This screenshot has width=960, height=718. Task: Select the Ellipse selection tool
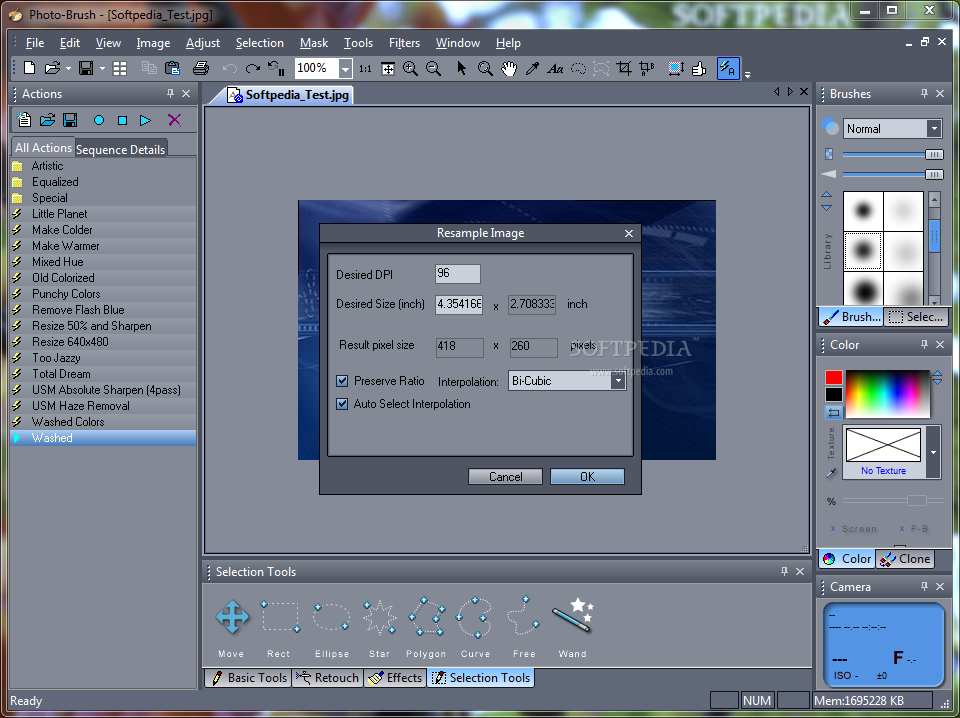point(331,616)
